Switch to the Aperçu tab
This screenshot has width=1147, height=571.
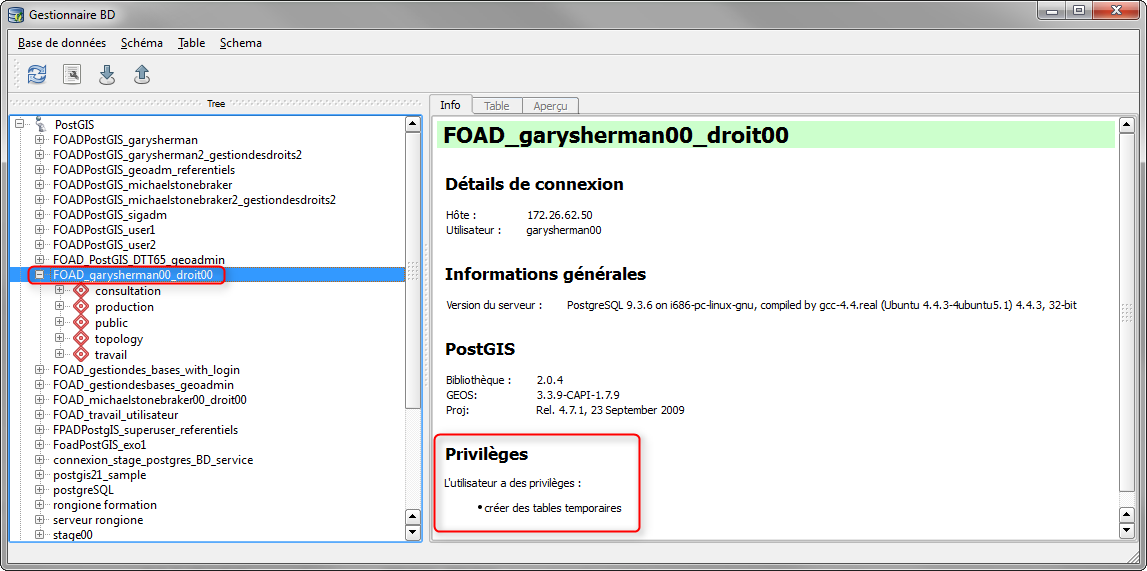coord(549,106)
